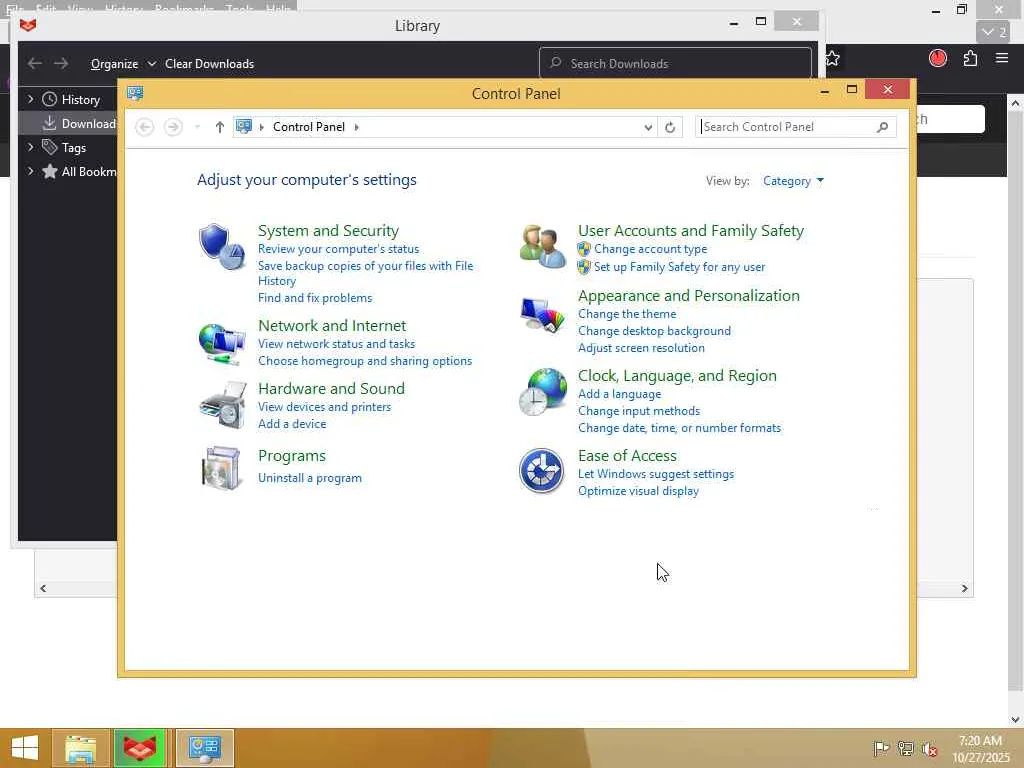
Task: Open recent locations dropdown arrow
Action: coord(197,127)
